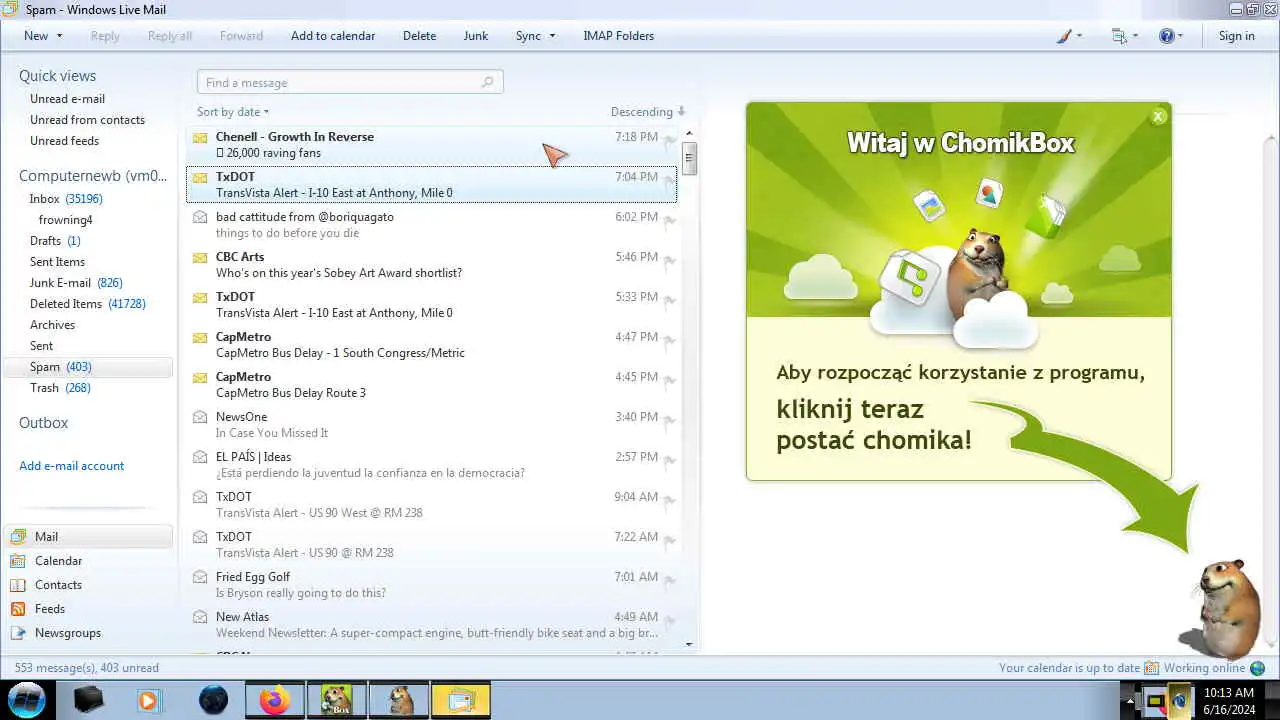
Task: Open the blue Help question-mark icon
Action: coord(1166,36)
